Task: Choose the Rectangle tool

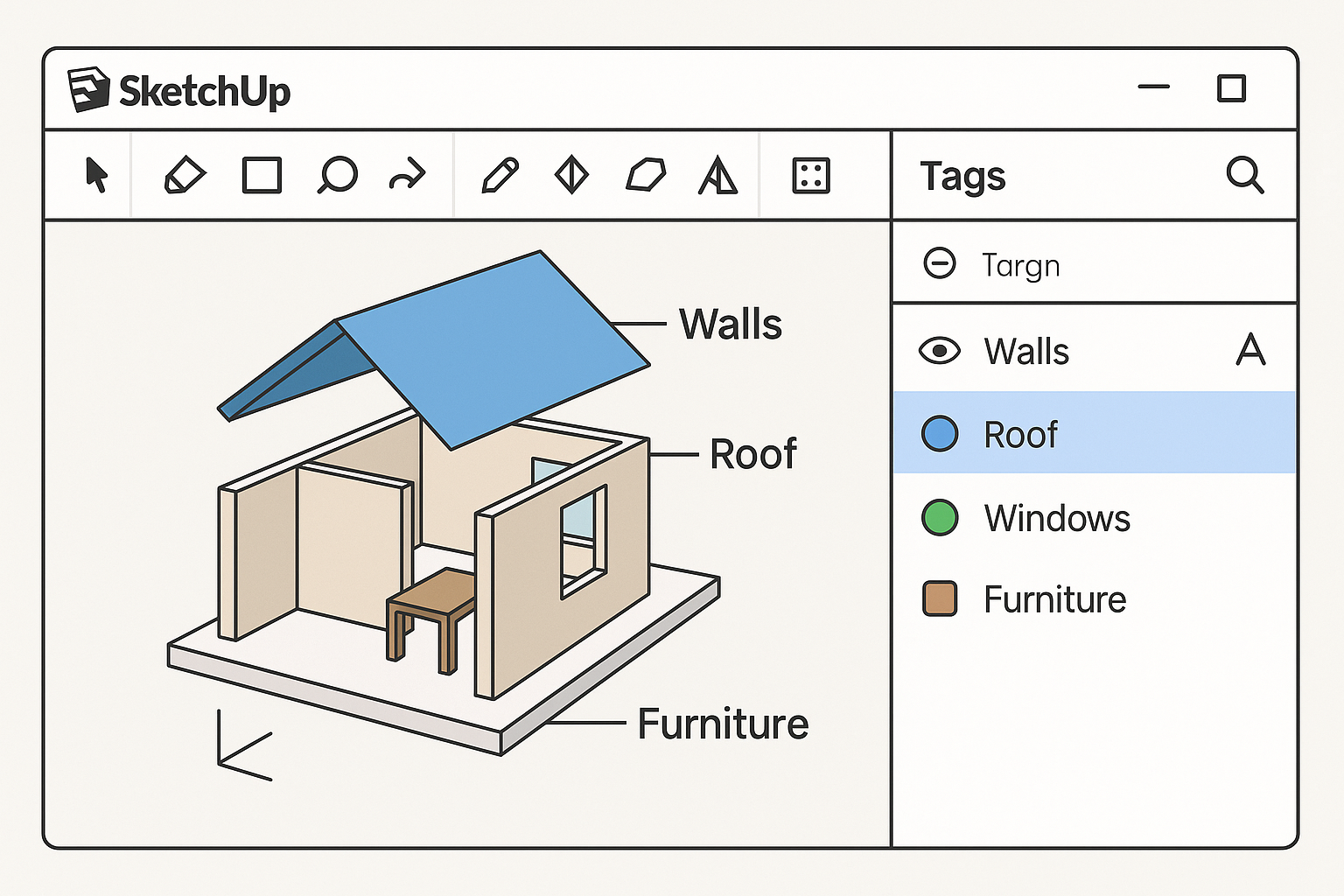Action: [260, 175]
